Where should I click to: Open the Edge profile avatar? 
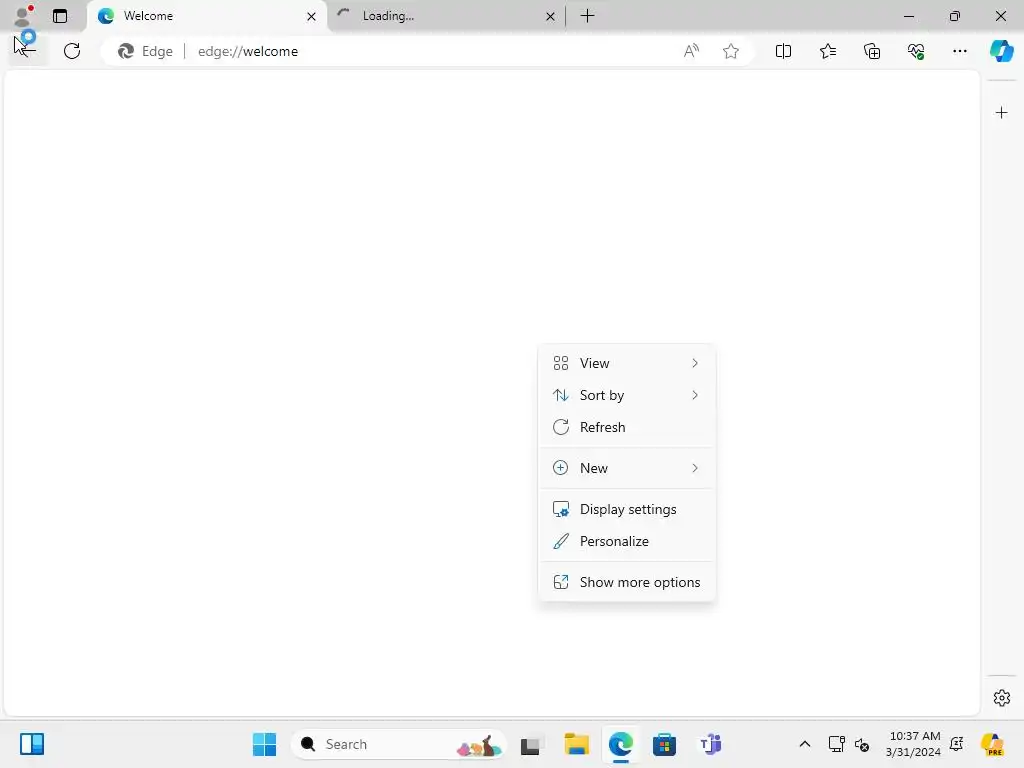pyautogui.click(x=23, y=16)
